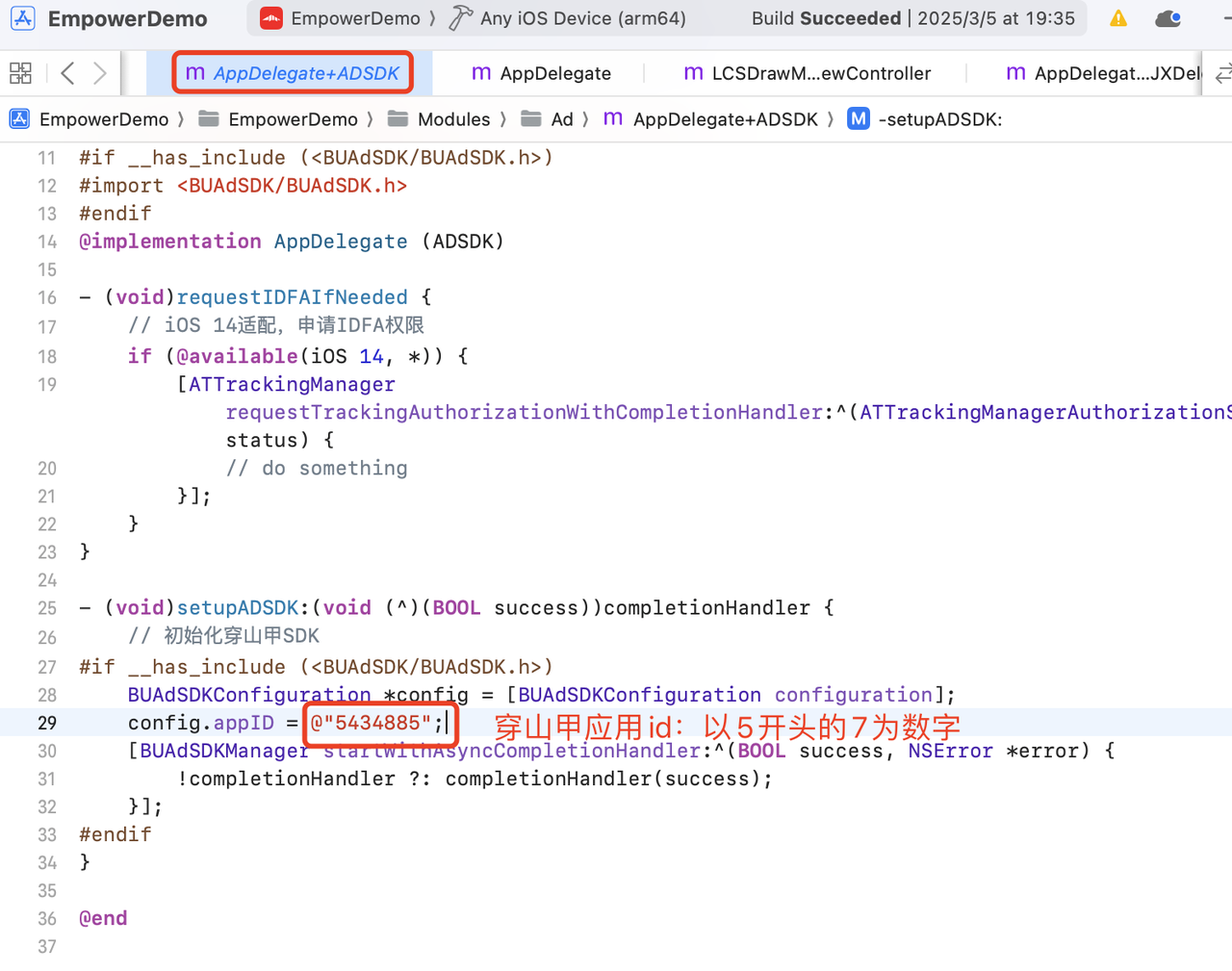Viewport: 1232px width, 971px height.
Task: Open the yellow warning issues indicator
Action: (x=1118, y=18)
